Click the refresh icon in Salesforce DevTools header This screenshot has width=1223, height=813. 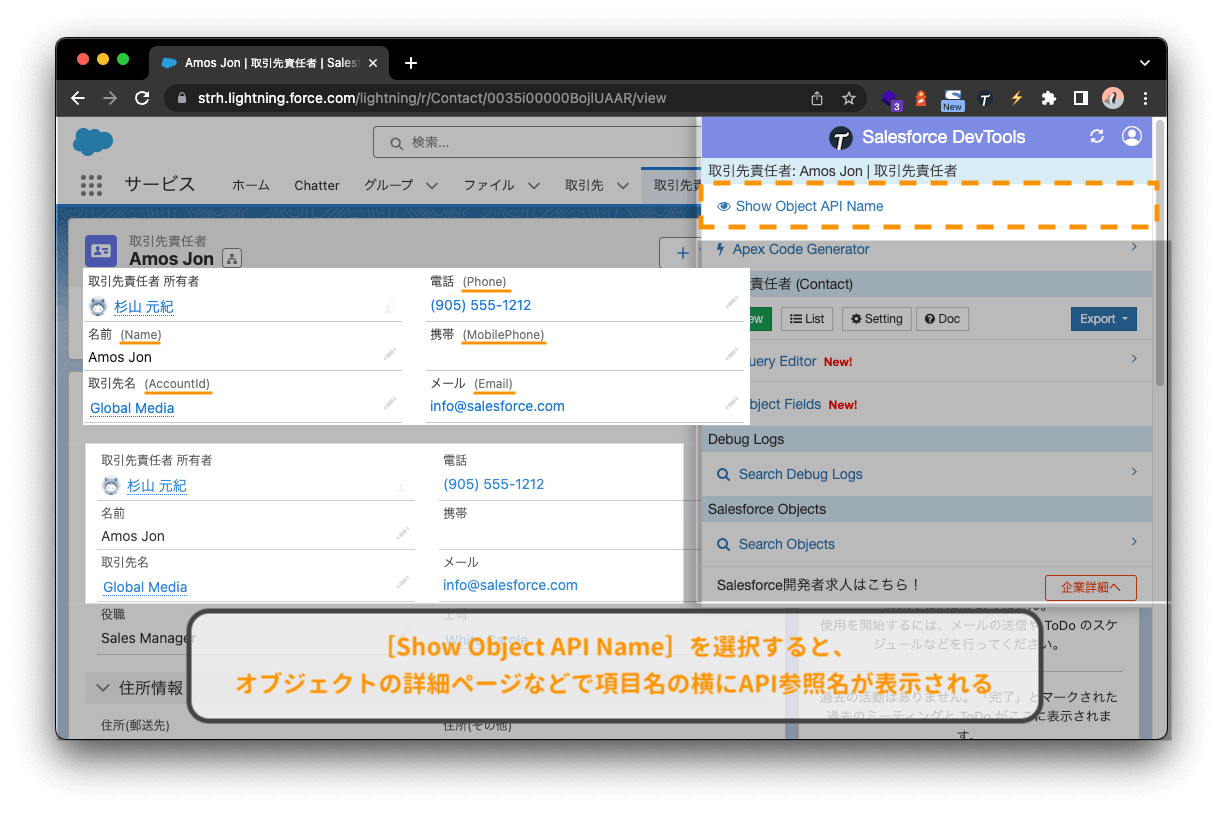click(x=1097, y=137)
